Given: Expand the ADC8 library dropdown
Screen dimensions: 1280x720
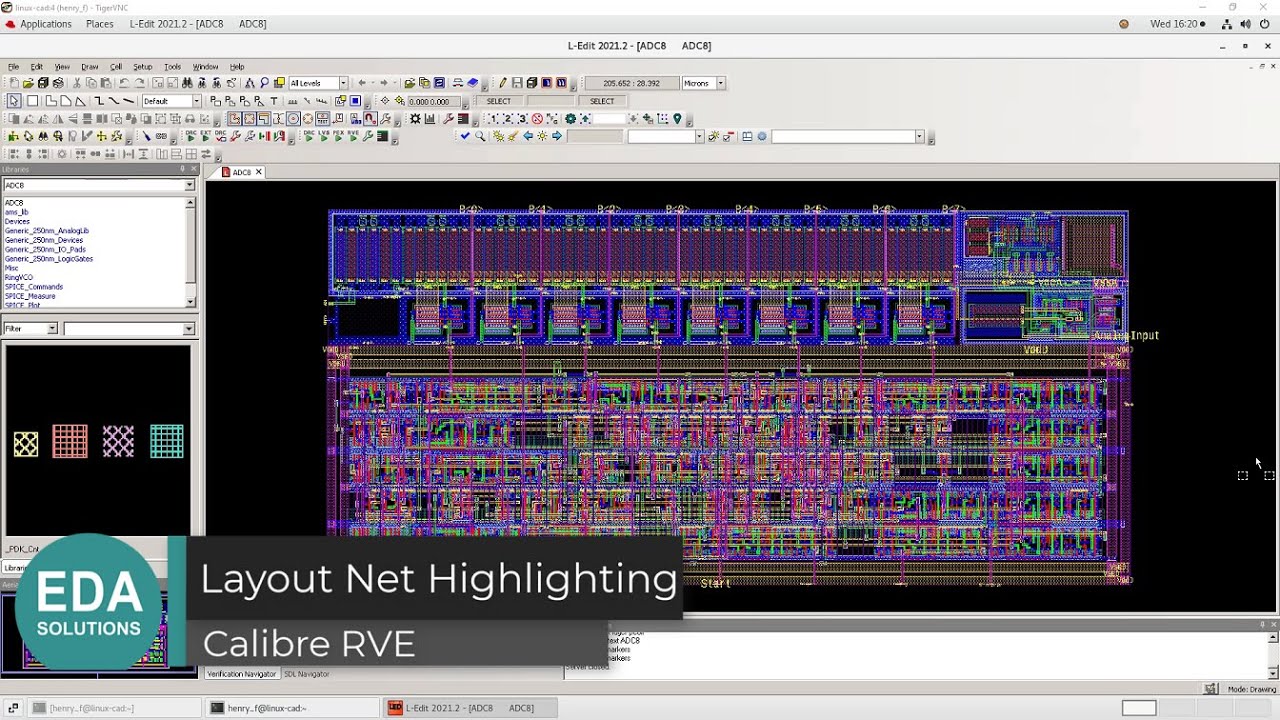Looking at the screenshot, I should point(189,185).
